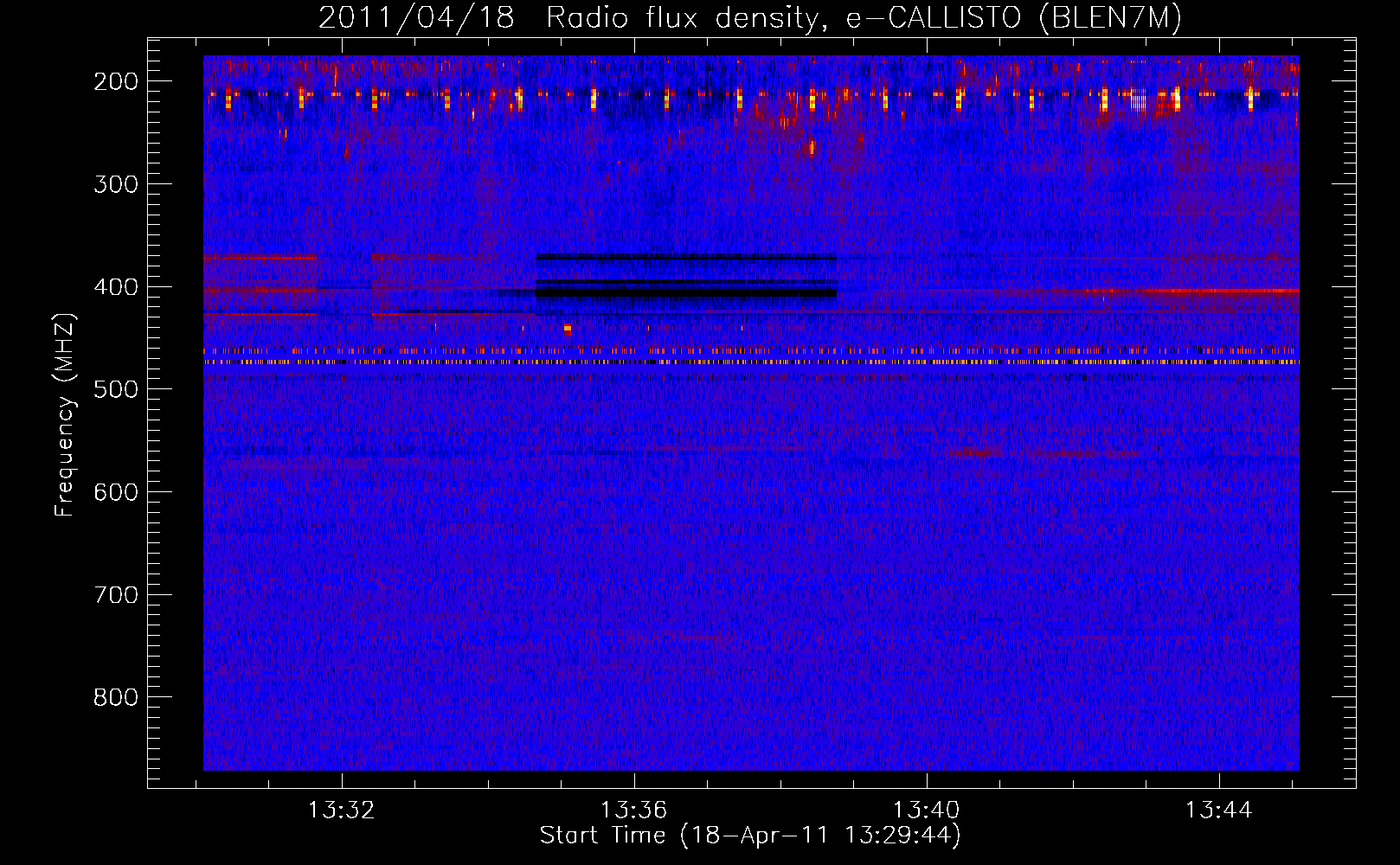Click the dotted orange line near 475 MHz
The image size is (1400, 865).
(751, 362)
